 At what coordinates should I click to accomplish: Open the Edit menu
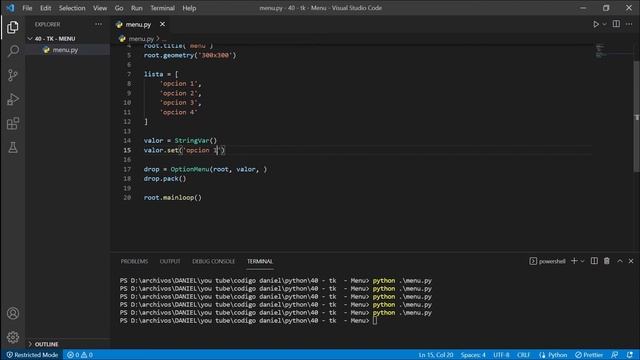[x=45, y=8]
